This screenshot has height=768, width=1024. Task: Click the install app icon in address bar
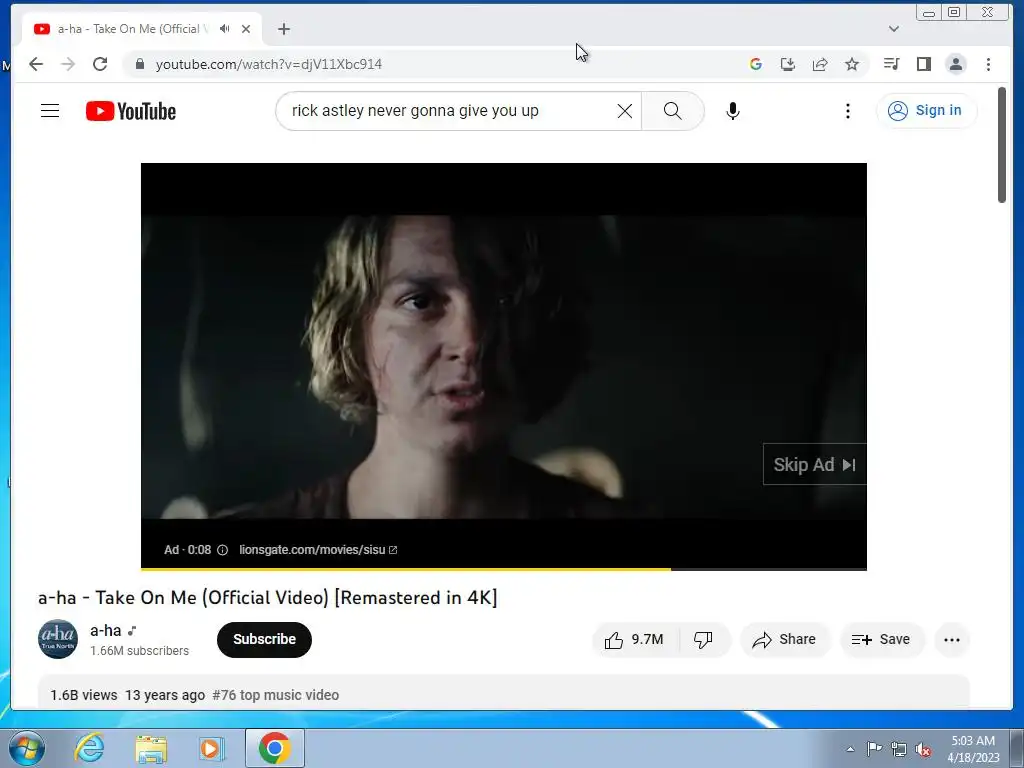[x=788, y=64]
